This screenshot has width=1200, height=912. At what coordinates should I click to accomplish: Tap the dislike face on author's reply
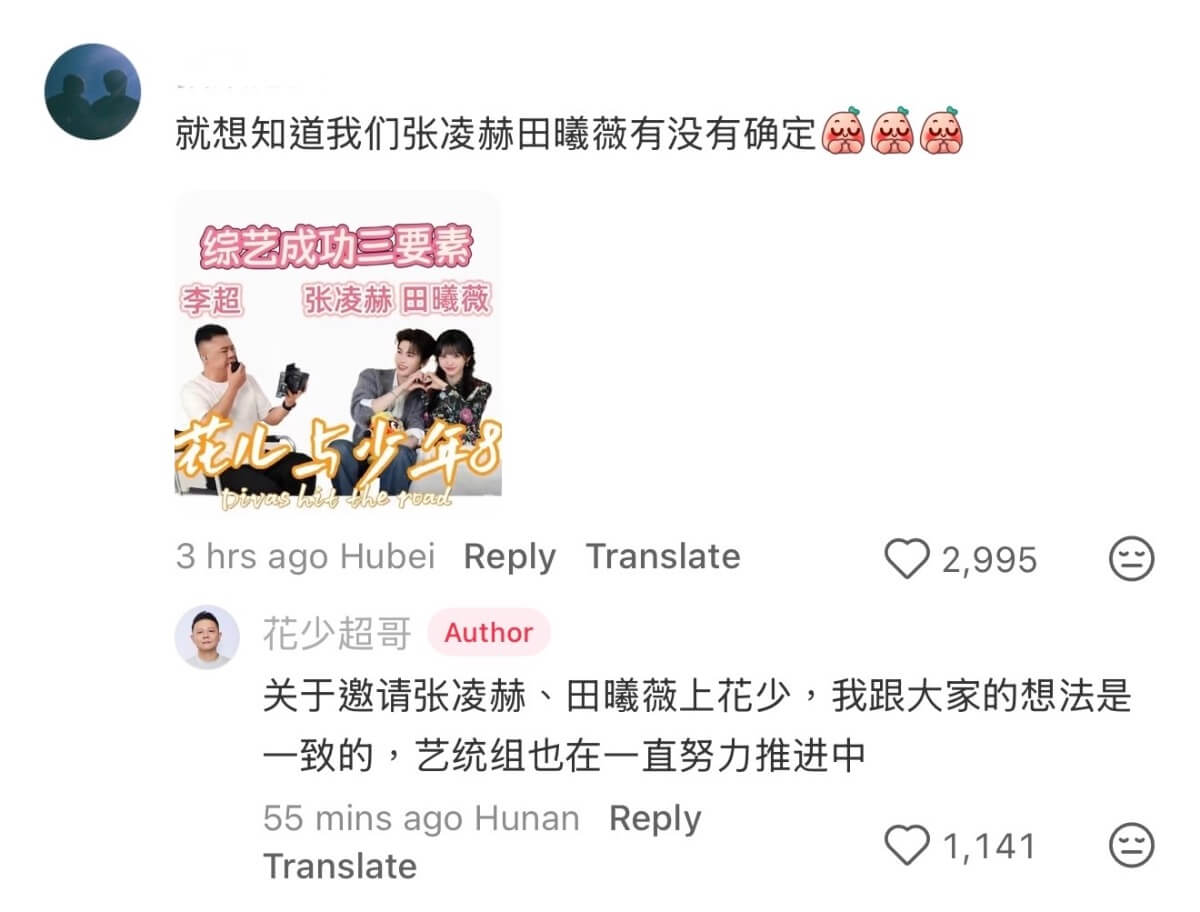[x=1132, y=846]
